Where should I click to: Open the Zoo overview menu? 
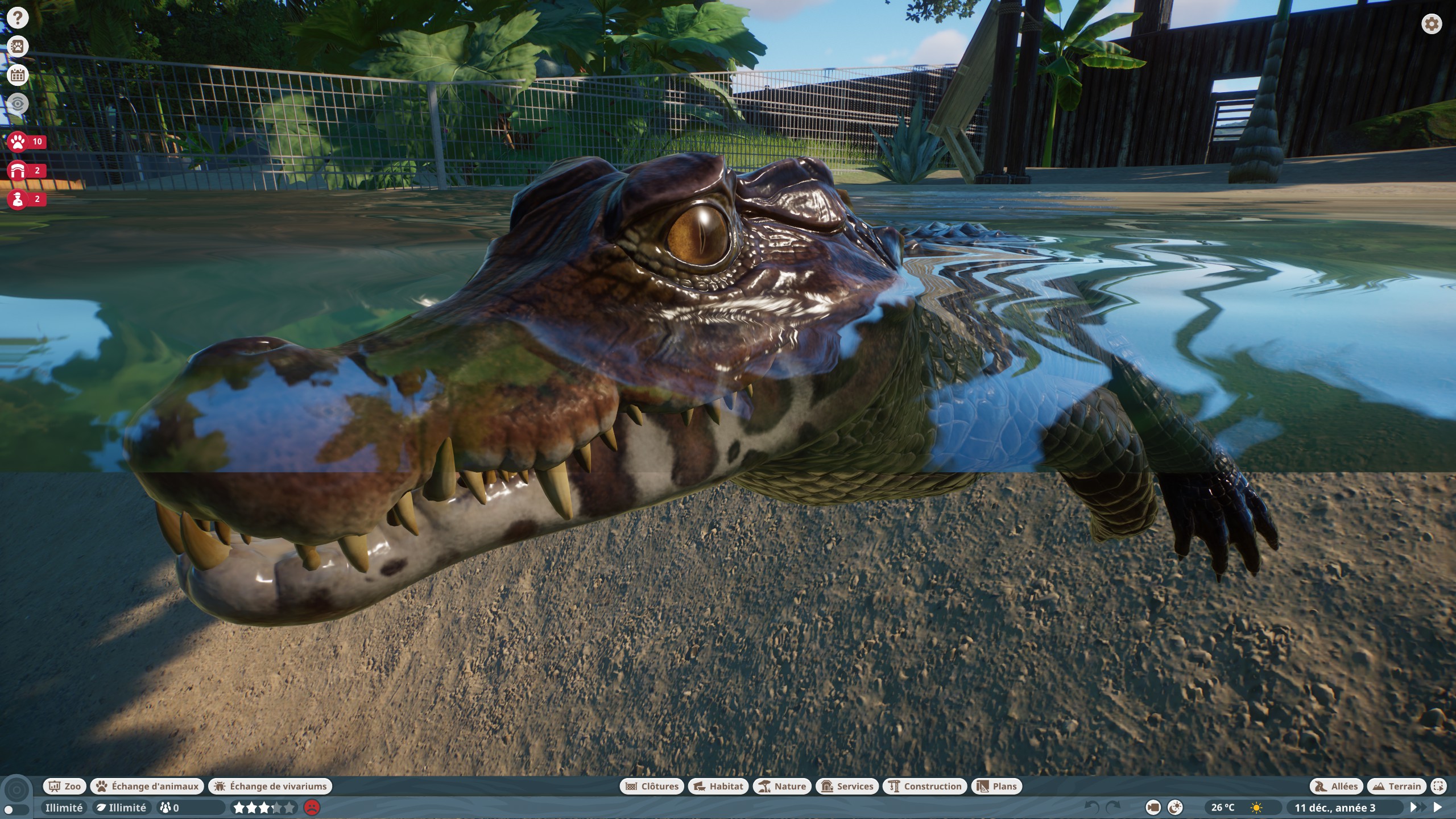[65, 786]
